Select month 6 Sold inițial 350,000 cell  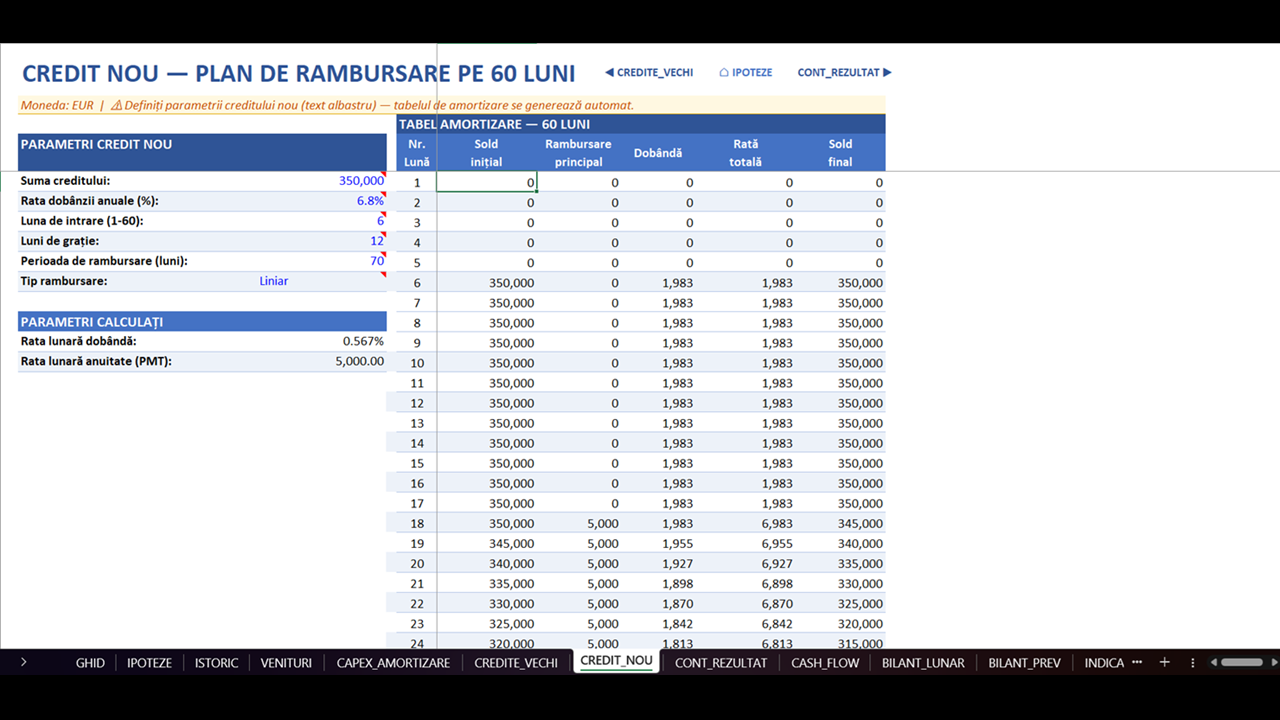pyautogui.click(x=487, y=283)
